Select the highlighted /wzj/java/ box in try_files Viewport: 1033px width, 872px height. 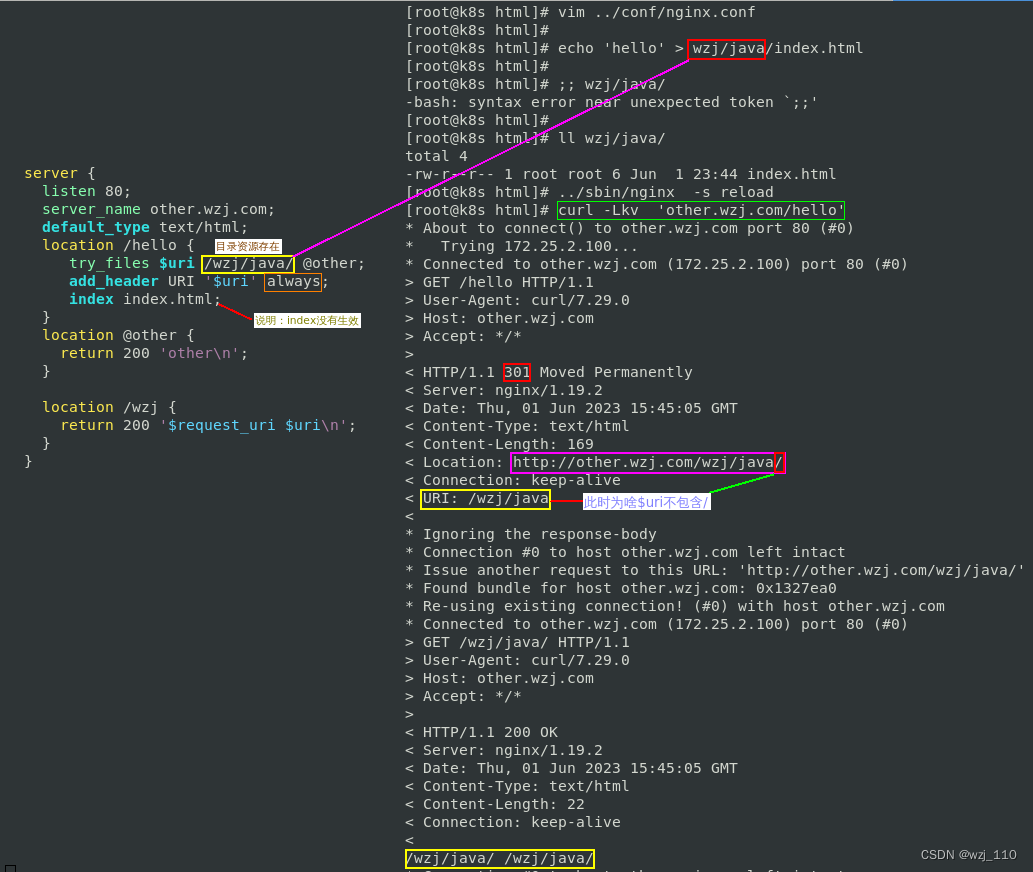coord(247,263)
